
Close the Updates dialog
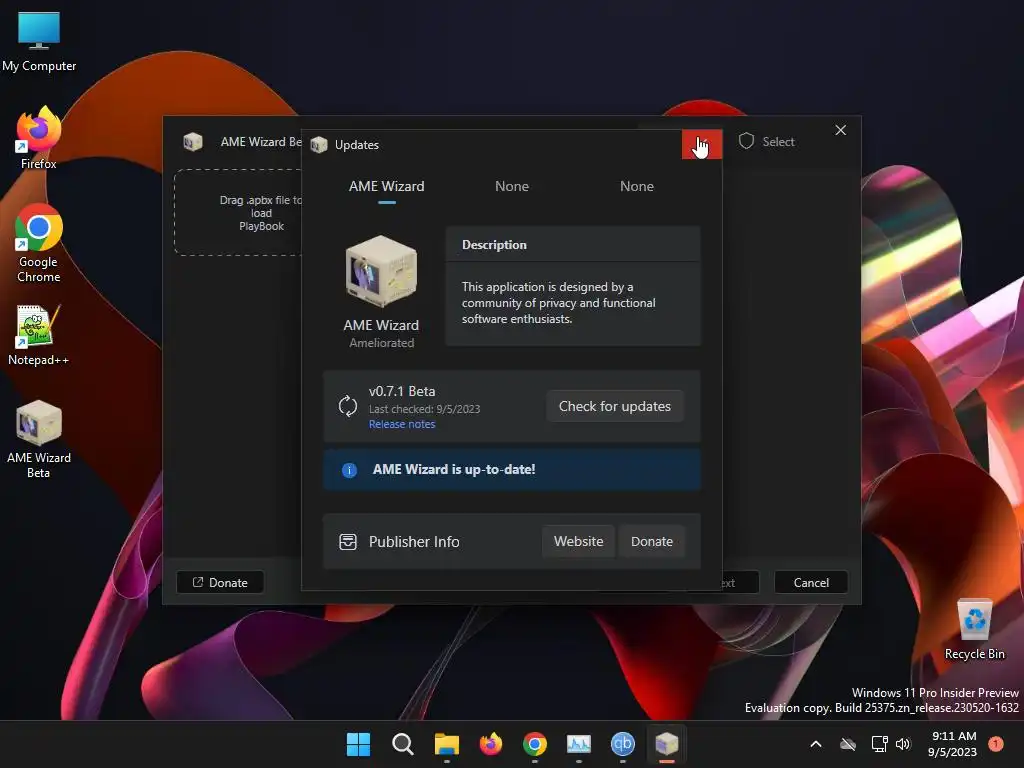(702, 144)
